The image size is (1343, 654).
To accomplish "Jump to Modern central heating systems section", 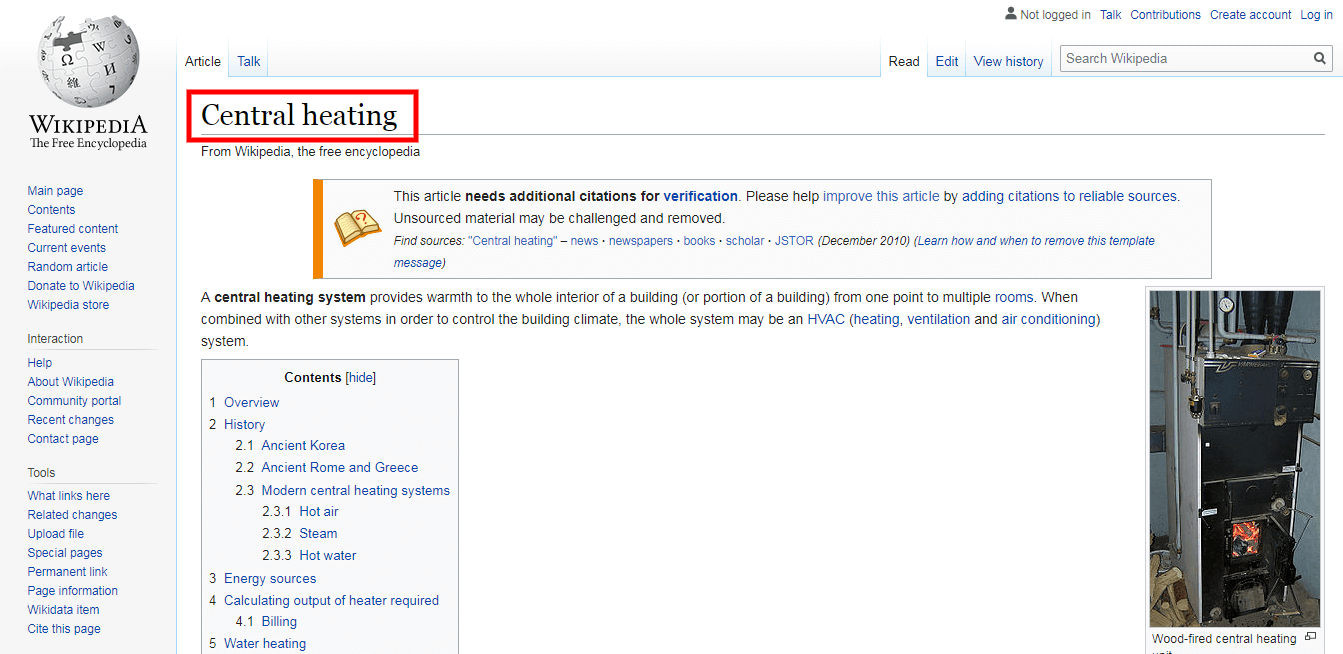I will tap(355, 490).
